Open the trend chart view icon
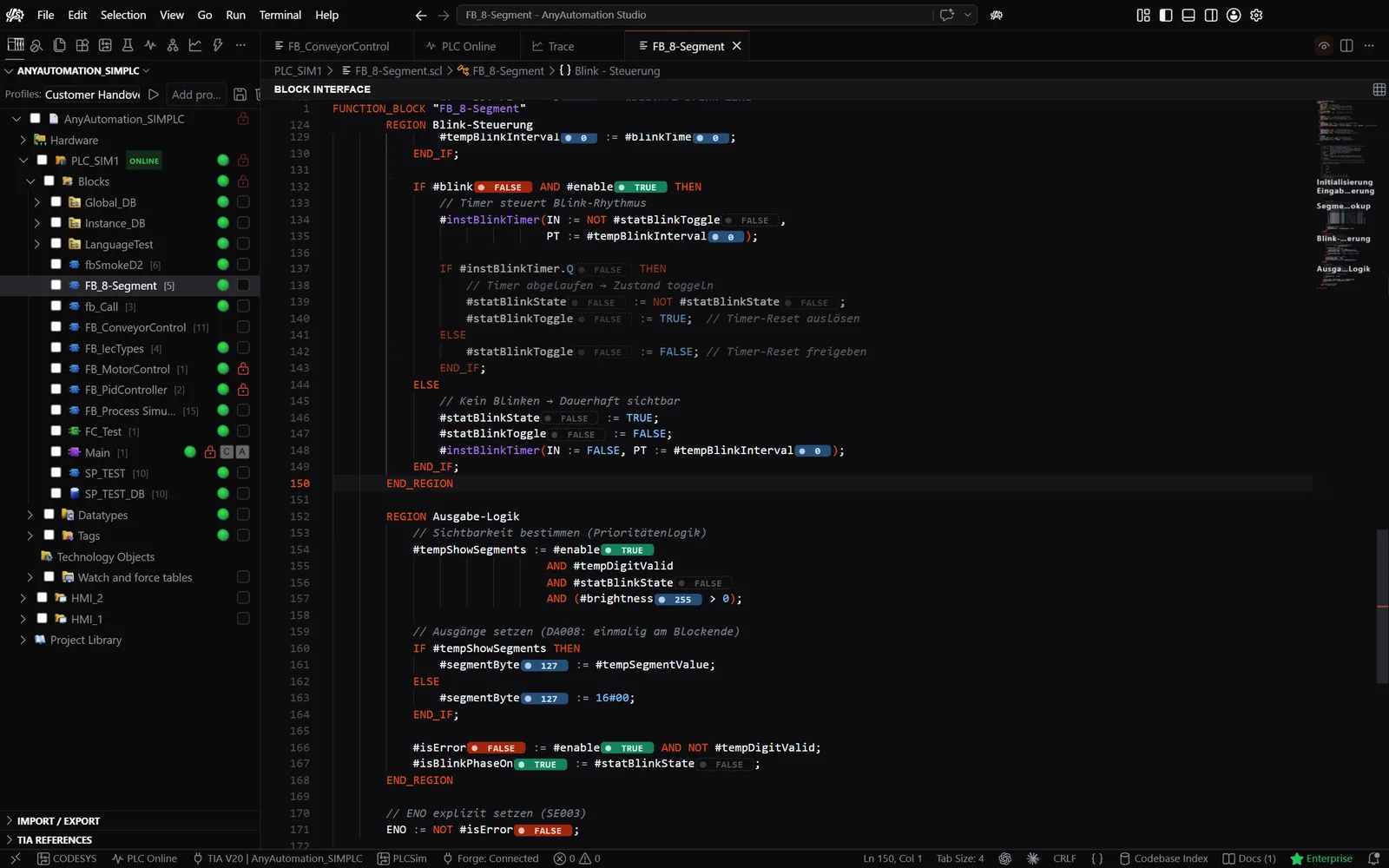This screenshot has width=1389, height=868. (x=195, y=45)
